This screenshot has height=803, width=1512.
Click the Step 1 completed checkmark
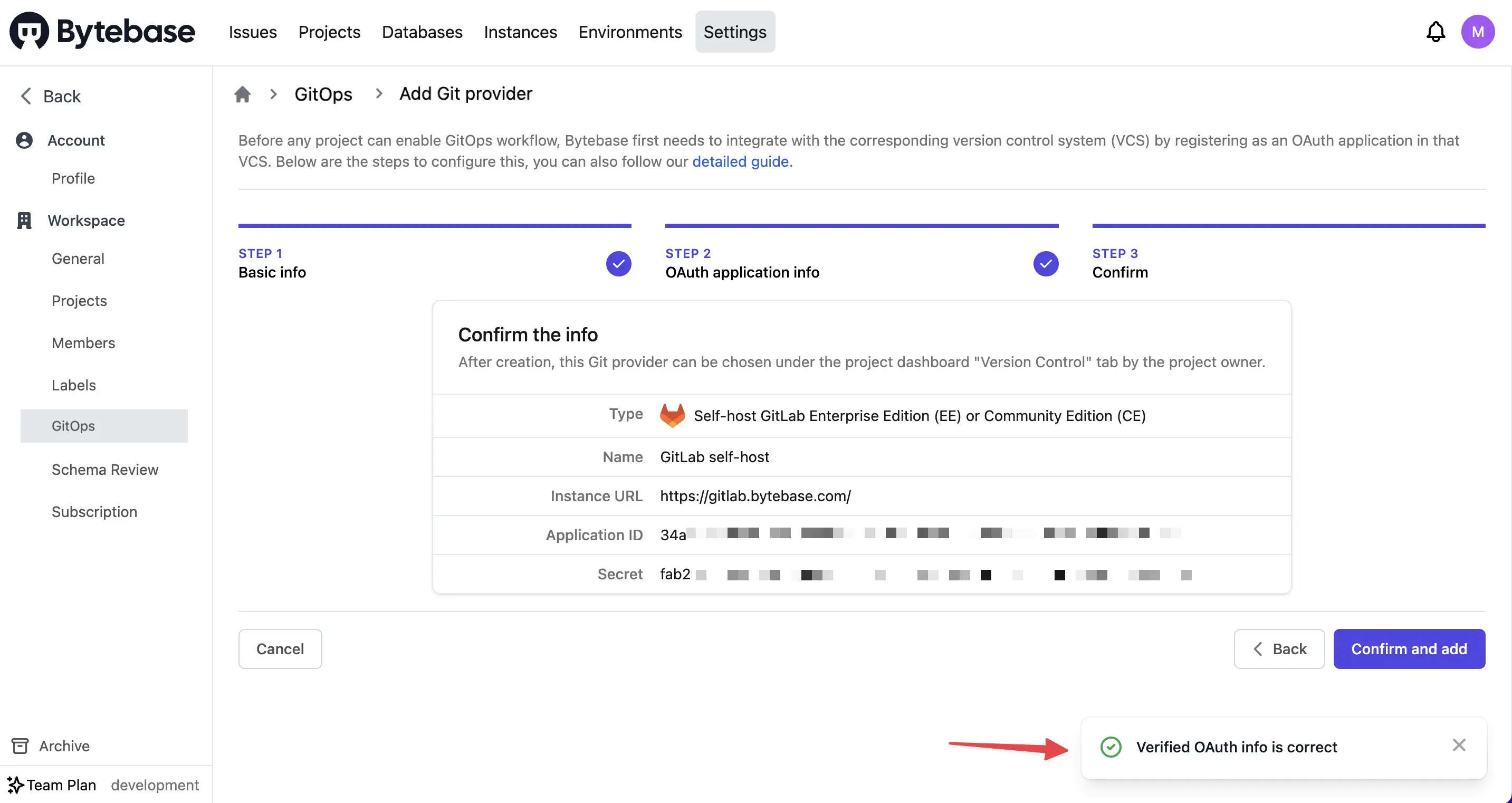tap(619, 264)
